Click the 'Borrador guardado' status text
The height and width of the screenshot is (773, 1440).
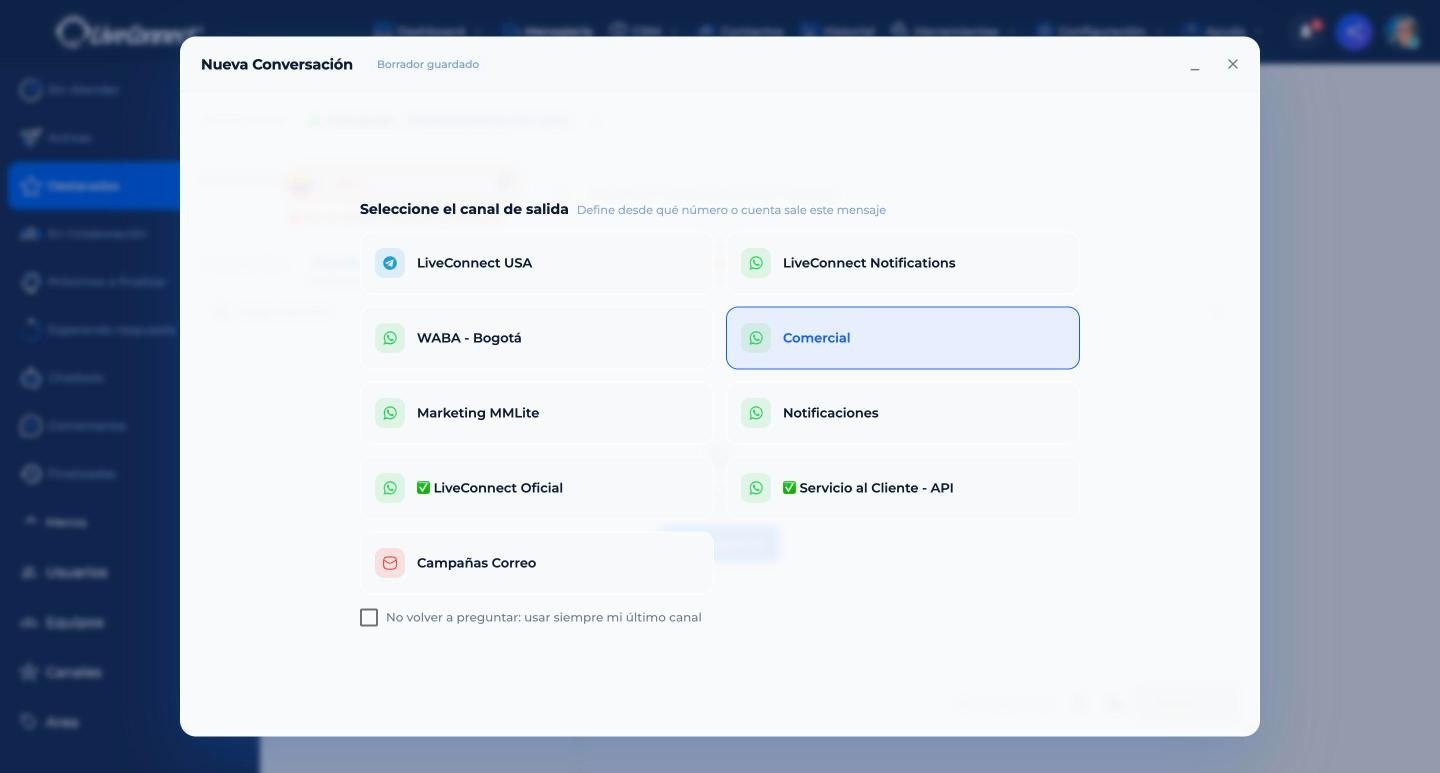[428, 64]
